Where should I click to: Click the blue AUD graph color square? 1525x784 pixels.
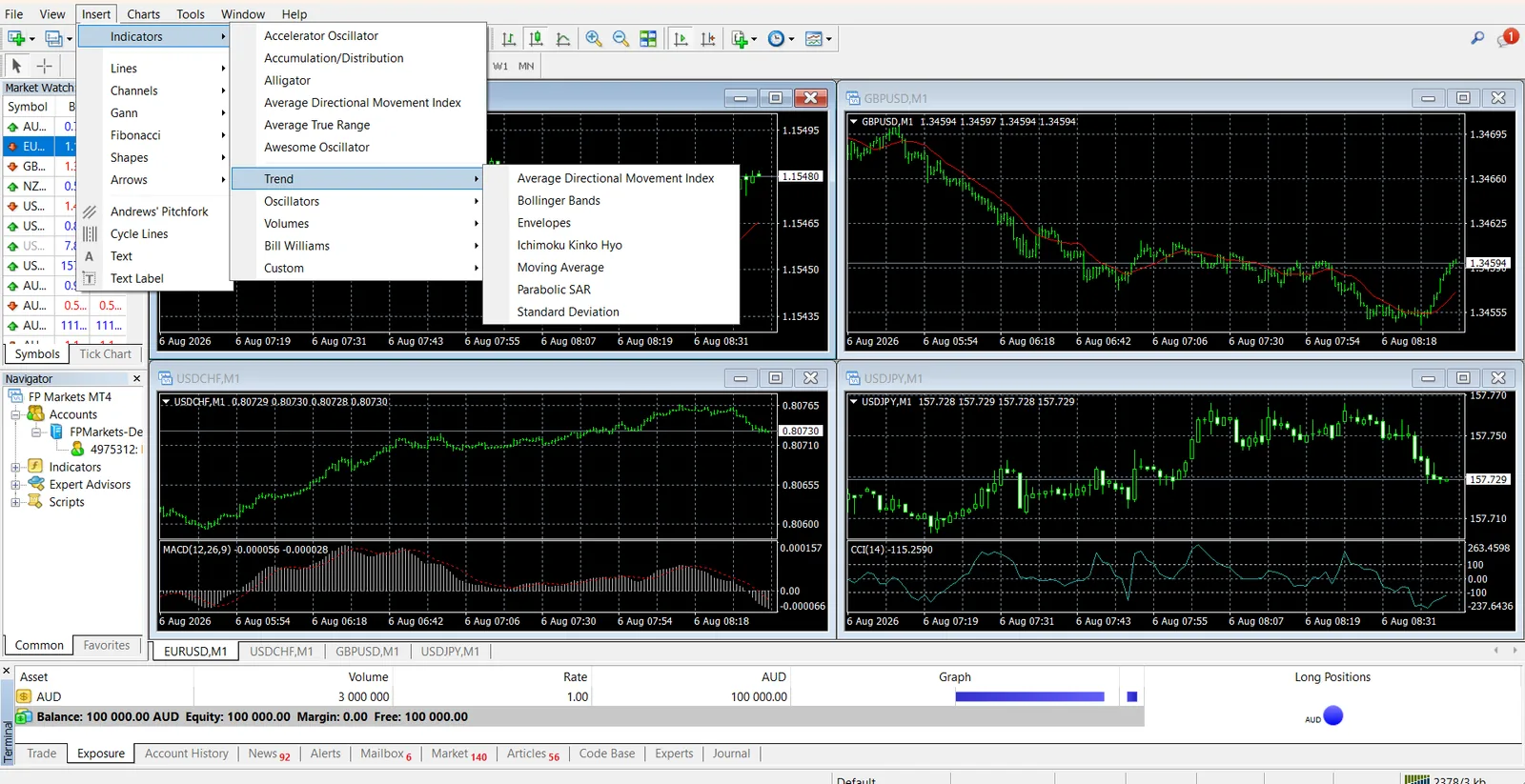(x=1132, y=696)
